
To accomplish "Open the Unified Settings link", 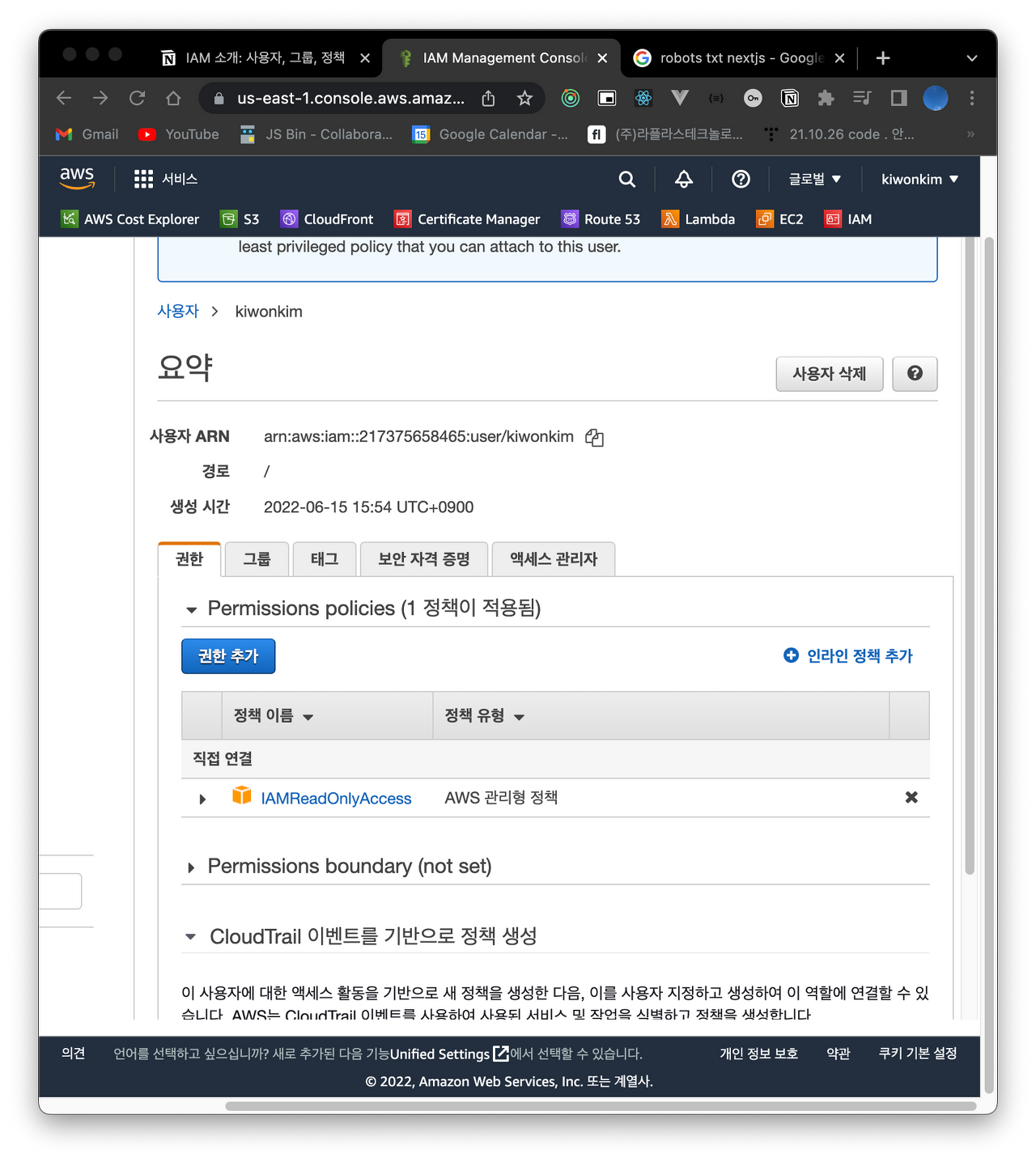I will (x=450, y=1054).
